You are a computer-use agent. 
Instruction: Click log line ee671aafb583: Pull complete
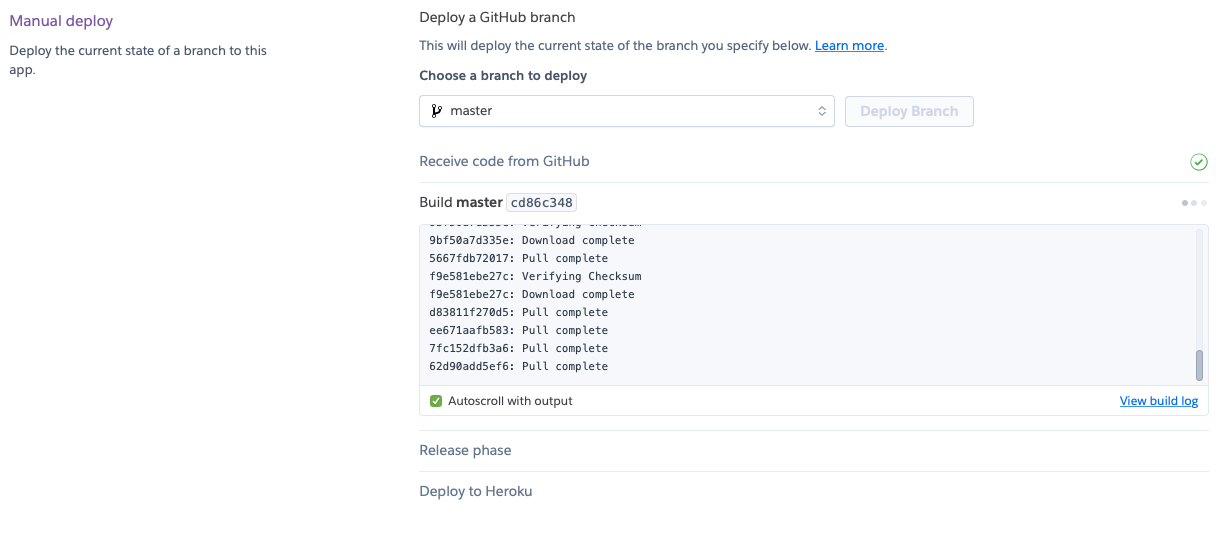click(x=518, y=331)
